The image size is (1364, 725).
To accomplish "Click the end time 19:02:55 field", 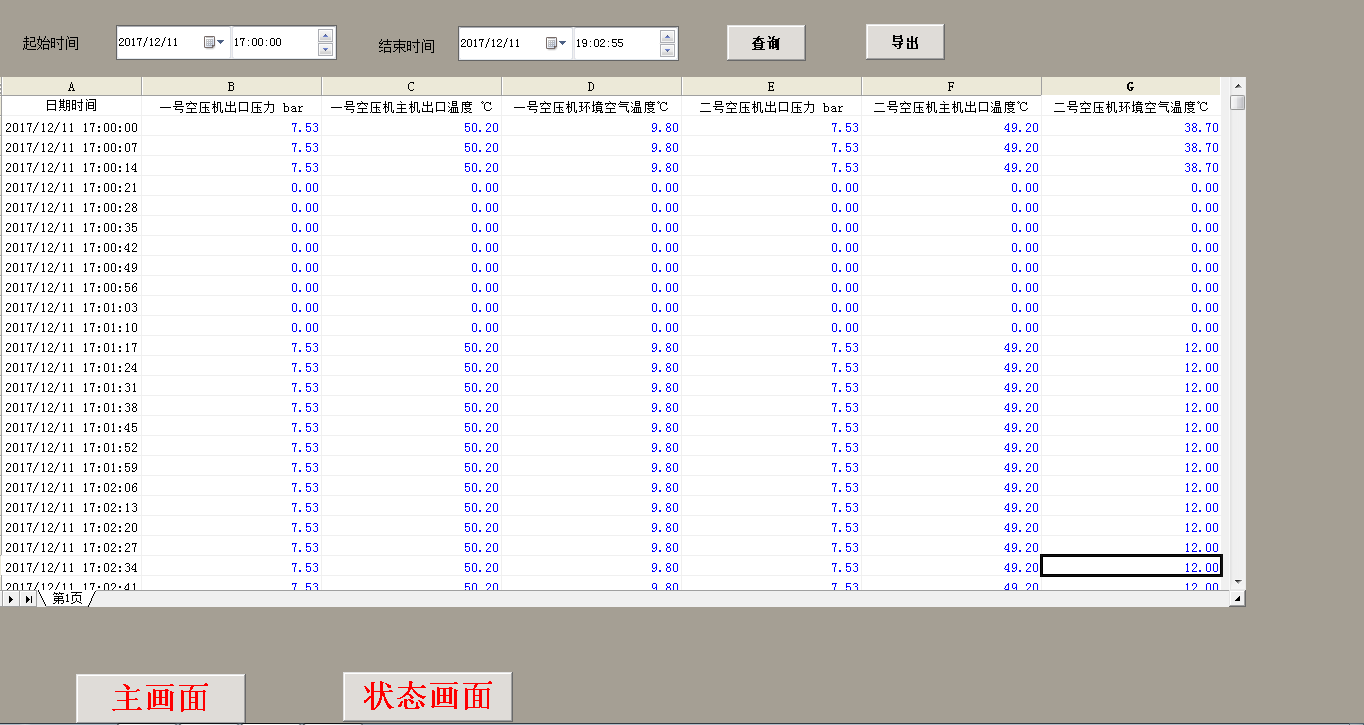I will [614, 44].
